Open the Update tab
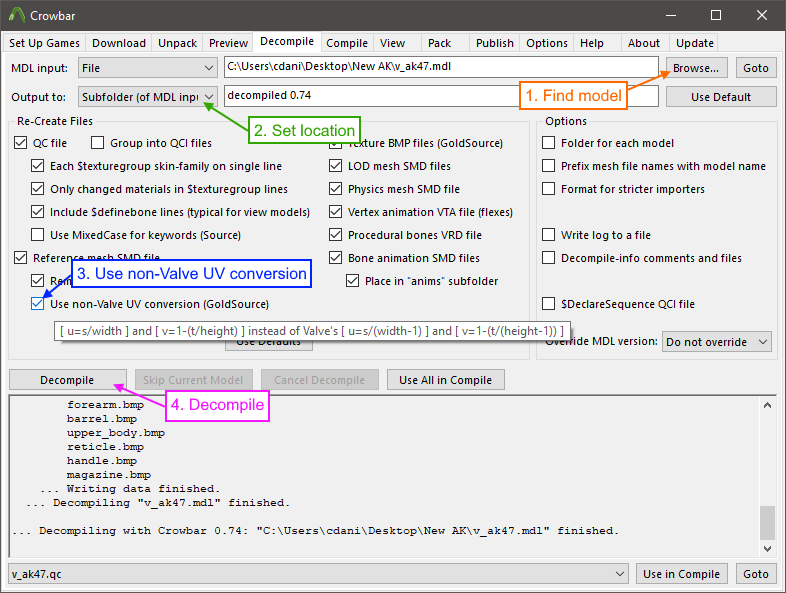This screenshot has height=593, width=786. click(695, 43)
